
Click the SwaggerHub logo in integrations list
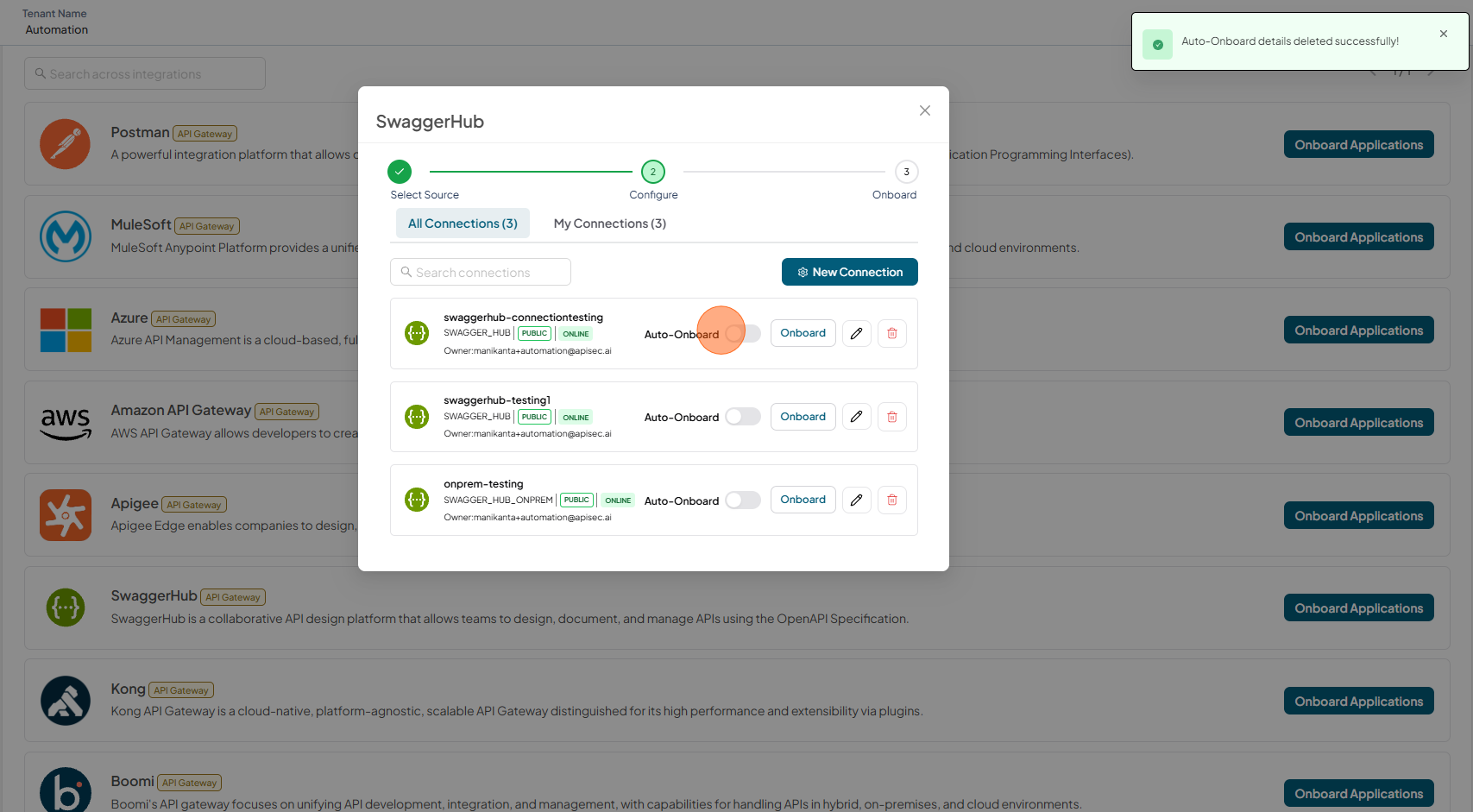(x=66, y=607)
